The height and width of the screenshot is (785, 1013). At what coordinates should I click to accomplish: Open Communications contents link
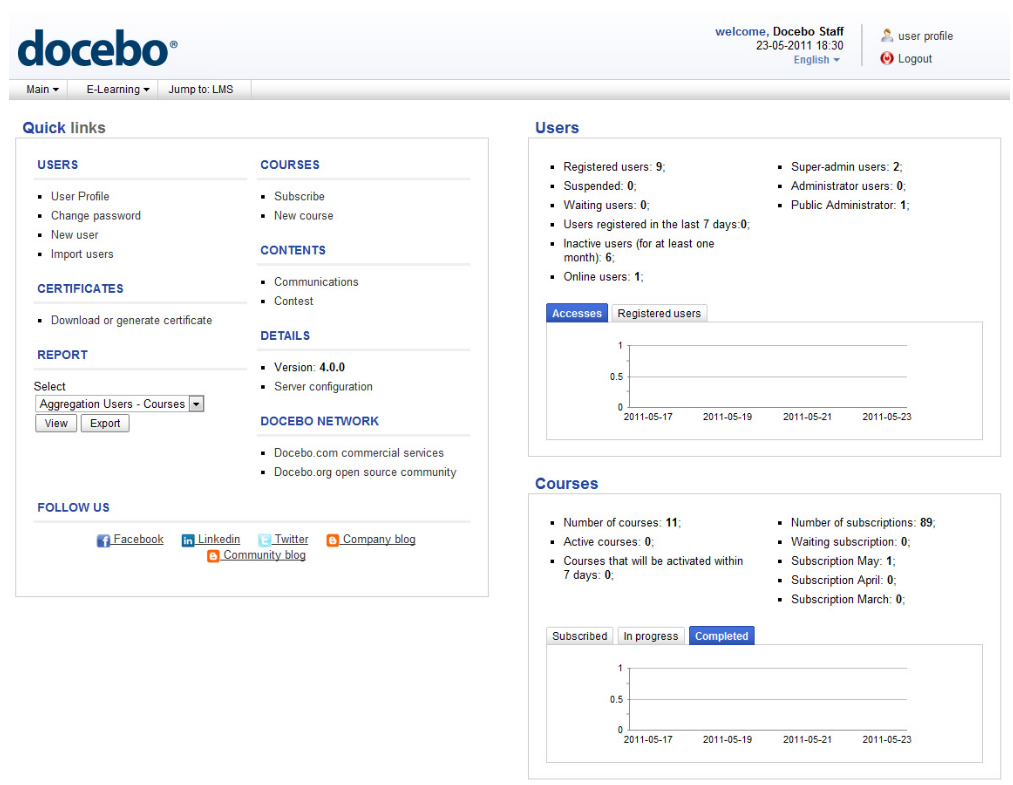(x=316, y=282)
